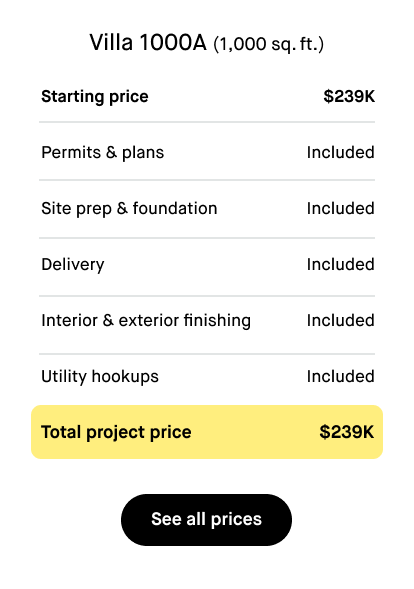Click the divider line below Starting price
The image size is (414, 589).
207,122
